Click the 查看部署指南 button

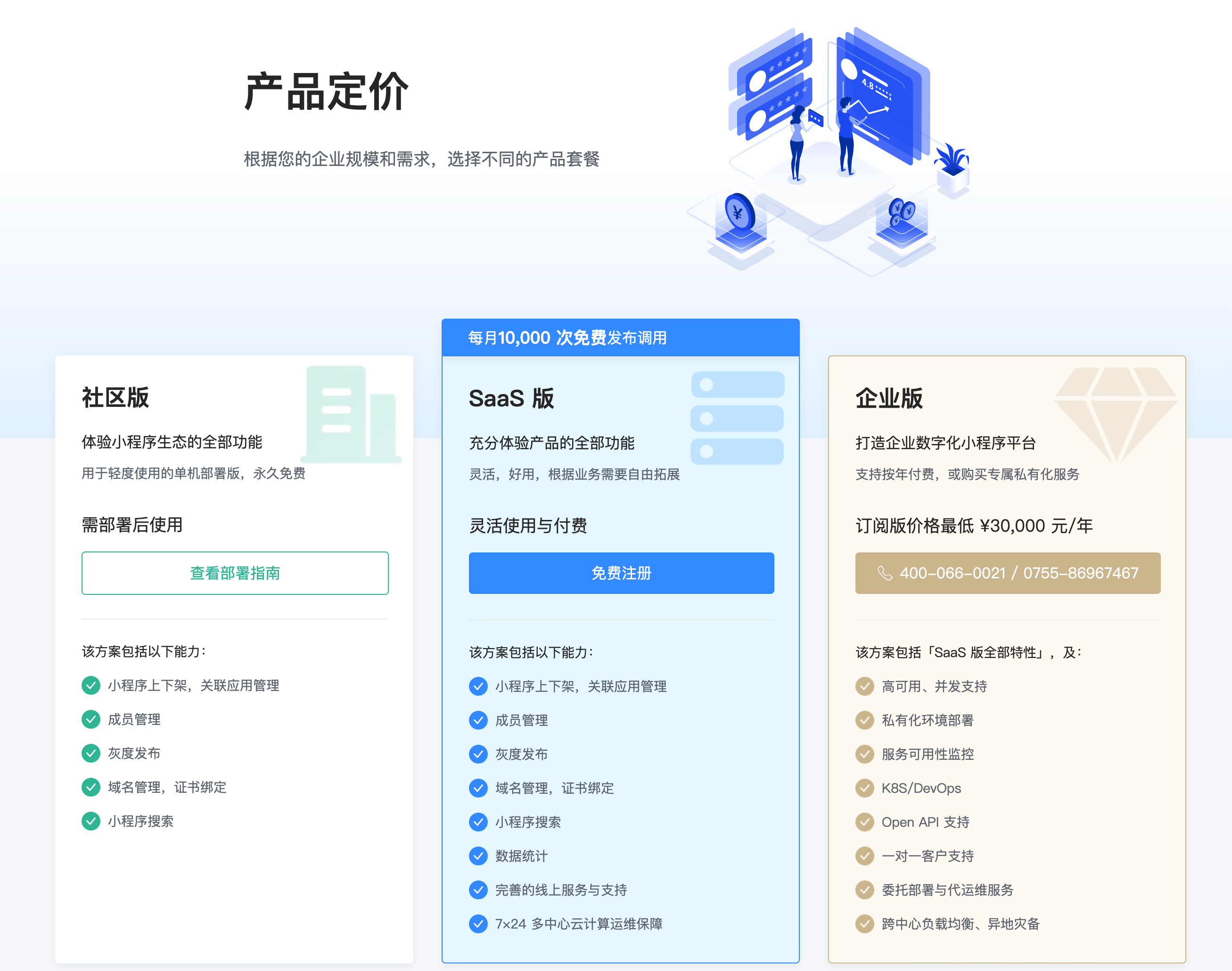click(x=235, y=573)
